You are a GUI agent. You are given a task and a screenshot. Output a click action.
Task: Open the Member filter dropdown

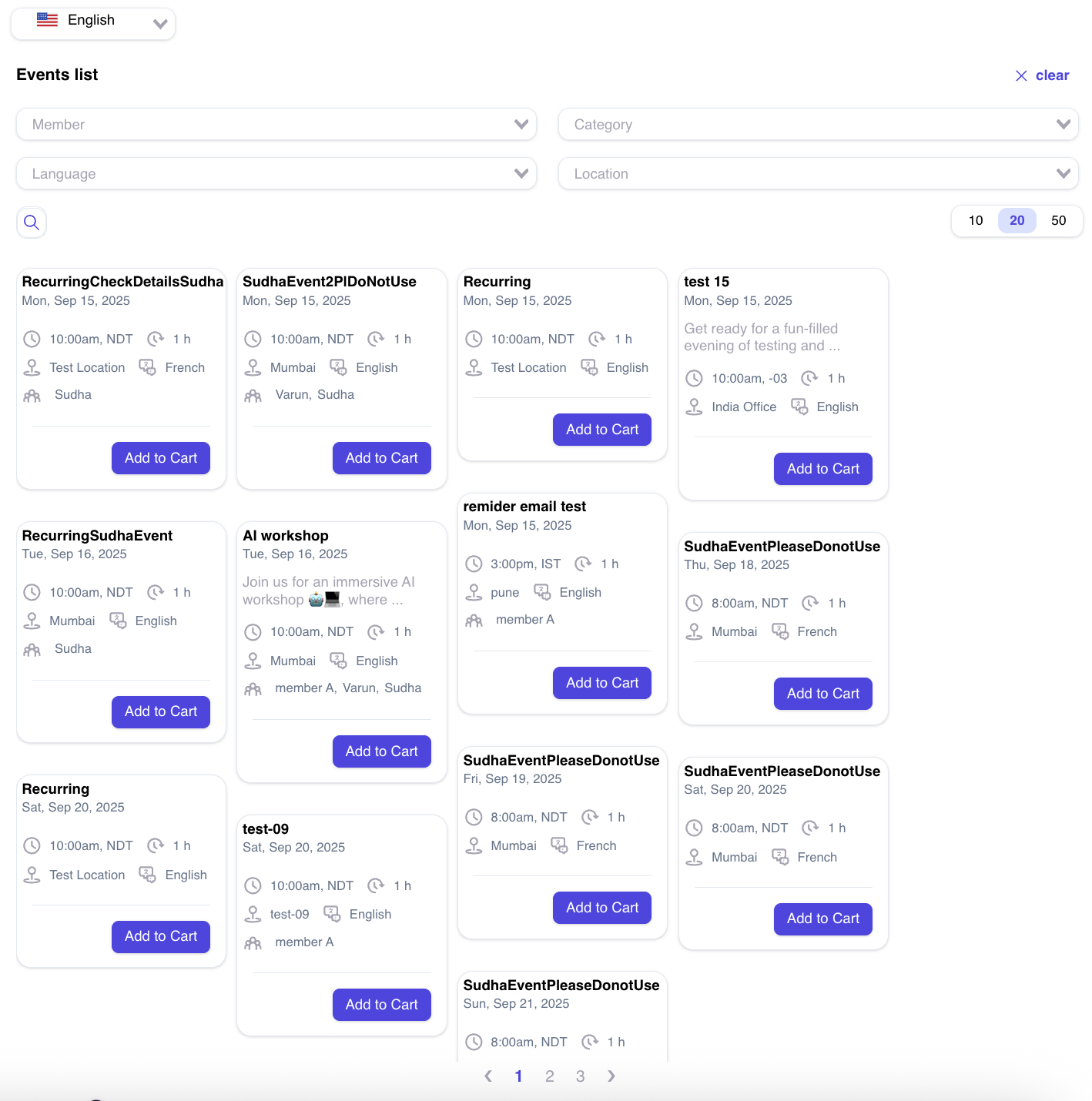pos(276,125)
